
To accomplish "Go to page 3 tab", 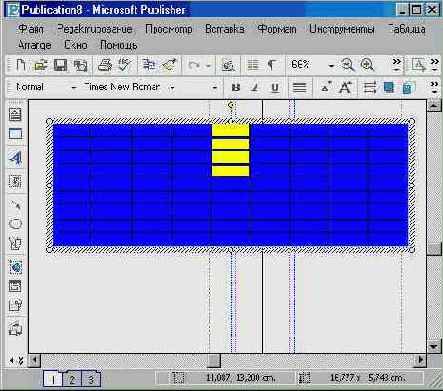I will coord(91,379).
